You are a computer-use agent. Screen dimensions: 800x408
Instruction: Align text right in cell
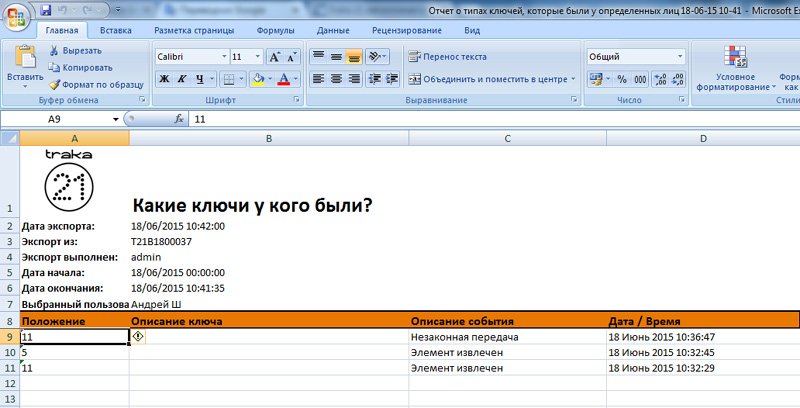point(354,79)
